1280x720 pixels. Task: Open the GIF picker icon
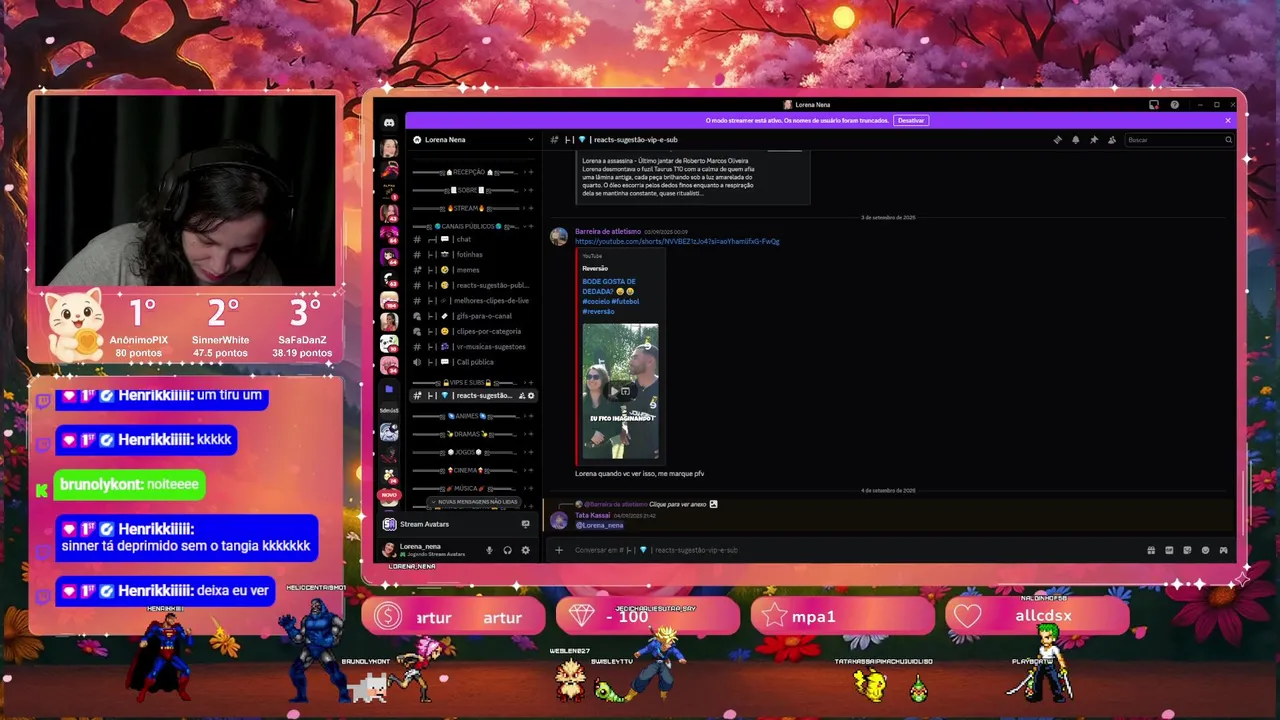1169,550
